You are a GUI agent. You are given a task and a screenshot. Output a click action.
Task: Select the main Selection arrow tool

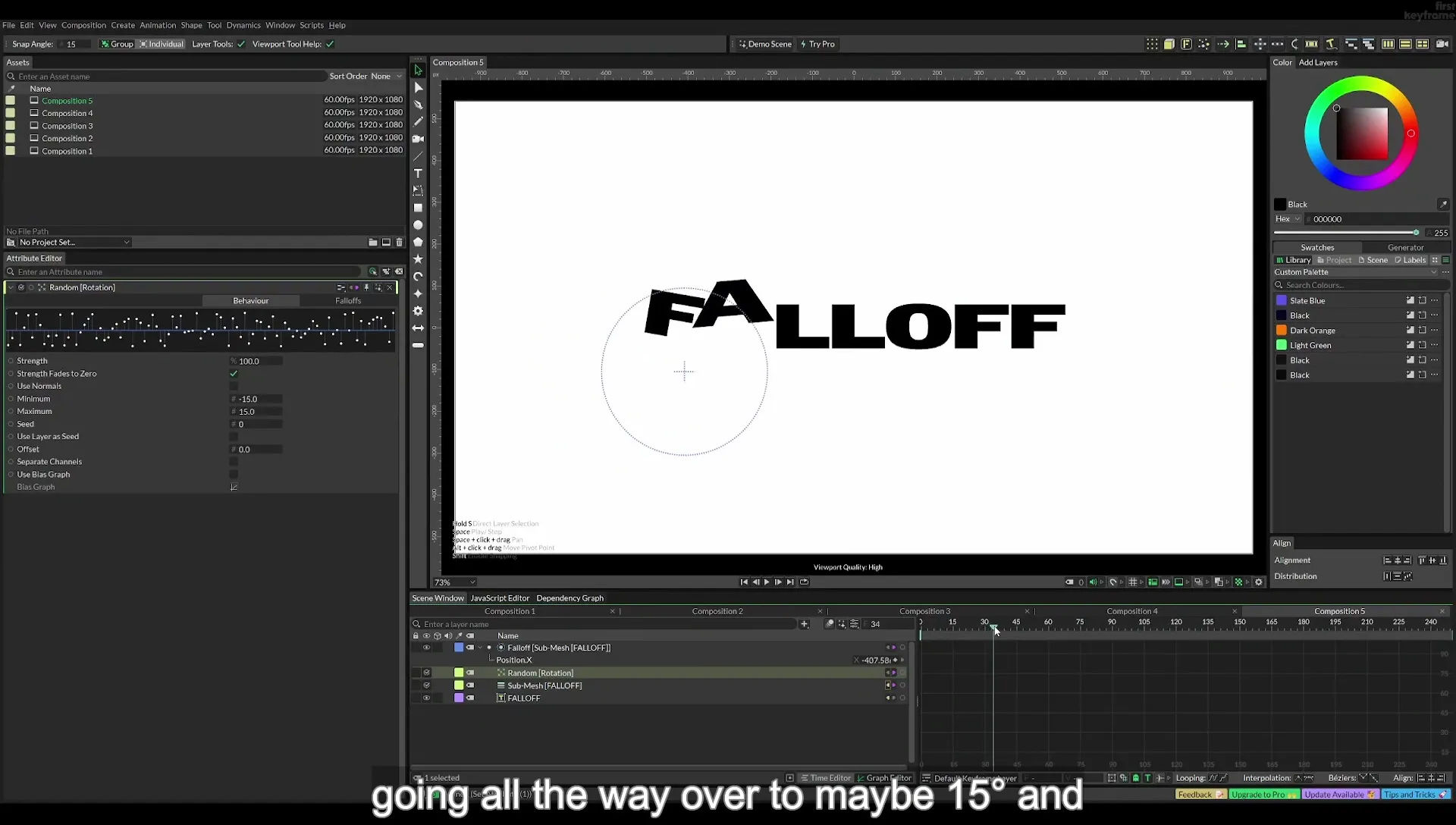pyautogui.click(x=418, y=70)
